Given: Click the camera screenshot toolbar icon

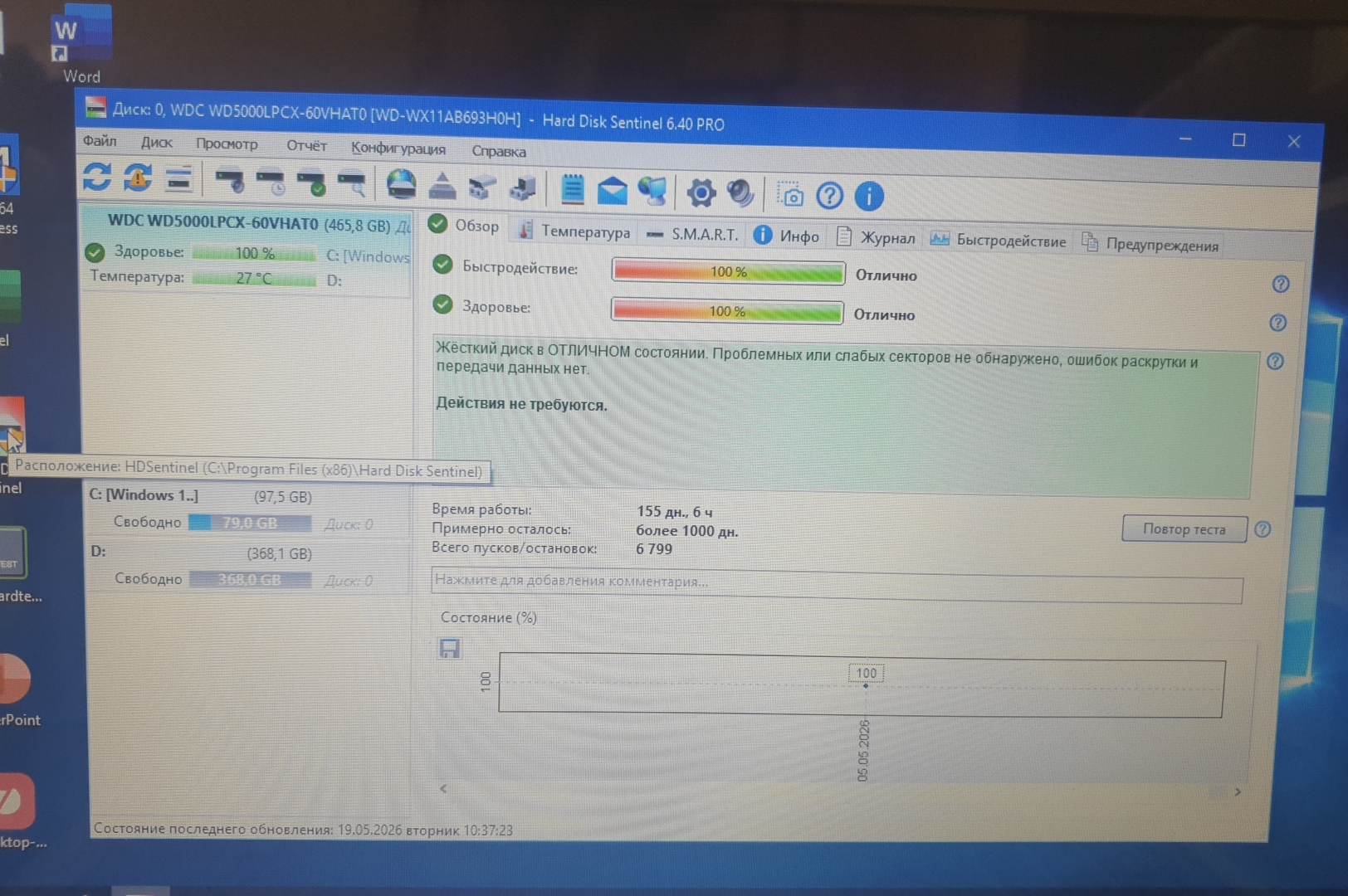Looking at the screenshot, I should point(790,195).
